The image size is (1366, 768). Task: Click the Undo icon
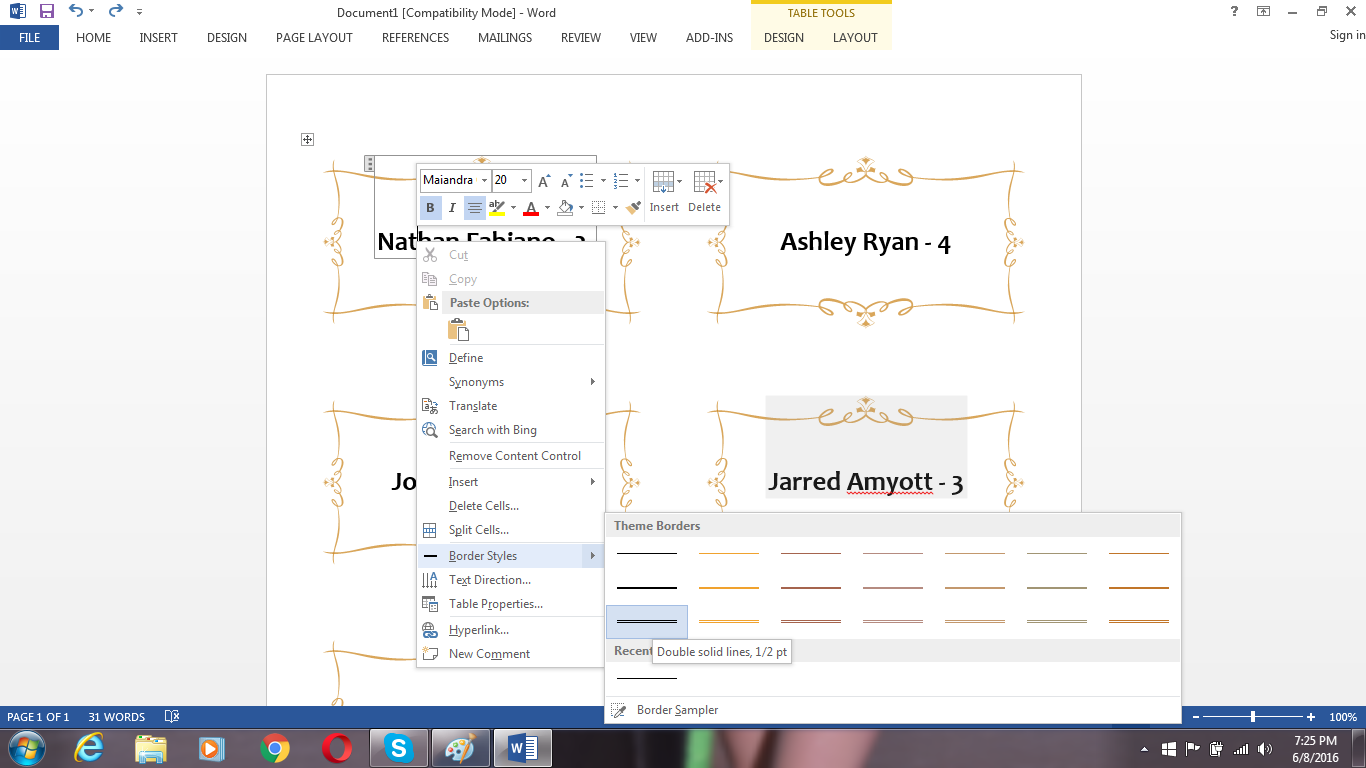pos(76,12)
